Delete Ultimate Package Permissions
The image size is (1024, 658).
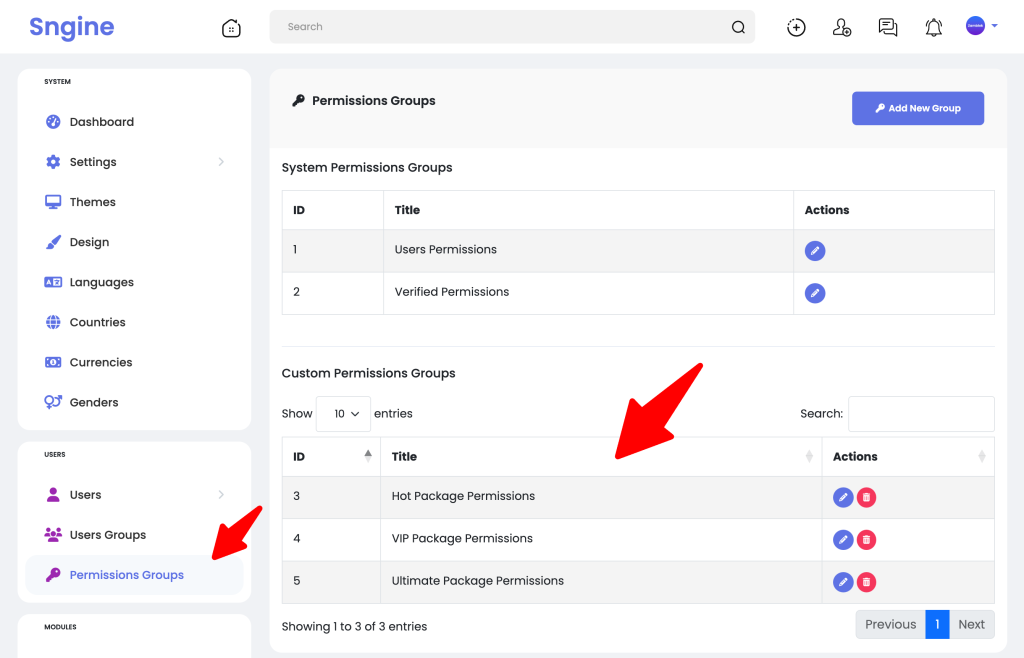pyautogui.click(x=866, y=582)
